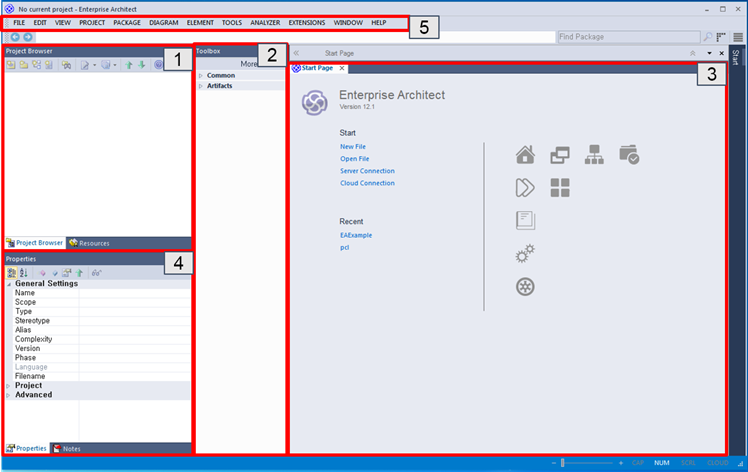Click the green move down arrow in Project Browser
This screenshot has width=748, height=472.
142,65
